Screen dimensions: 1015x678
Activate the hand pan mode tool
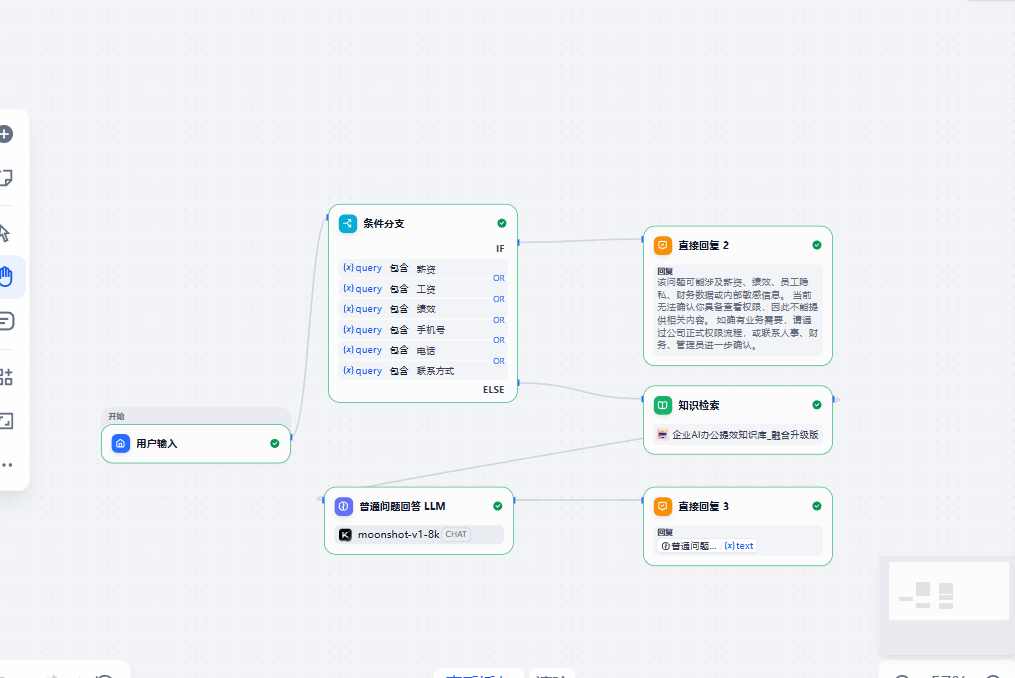6,277
